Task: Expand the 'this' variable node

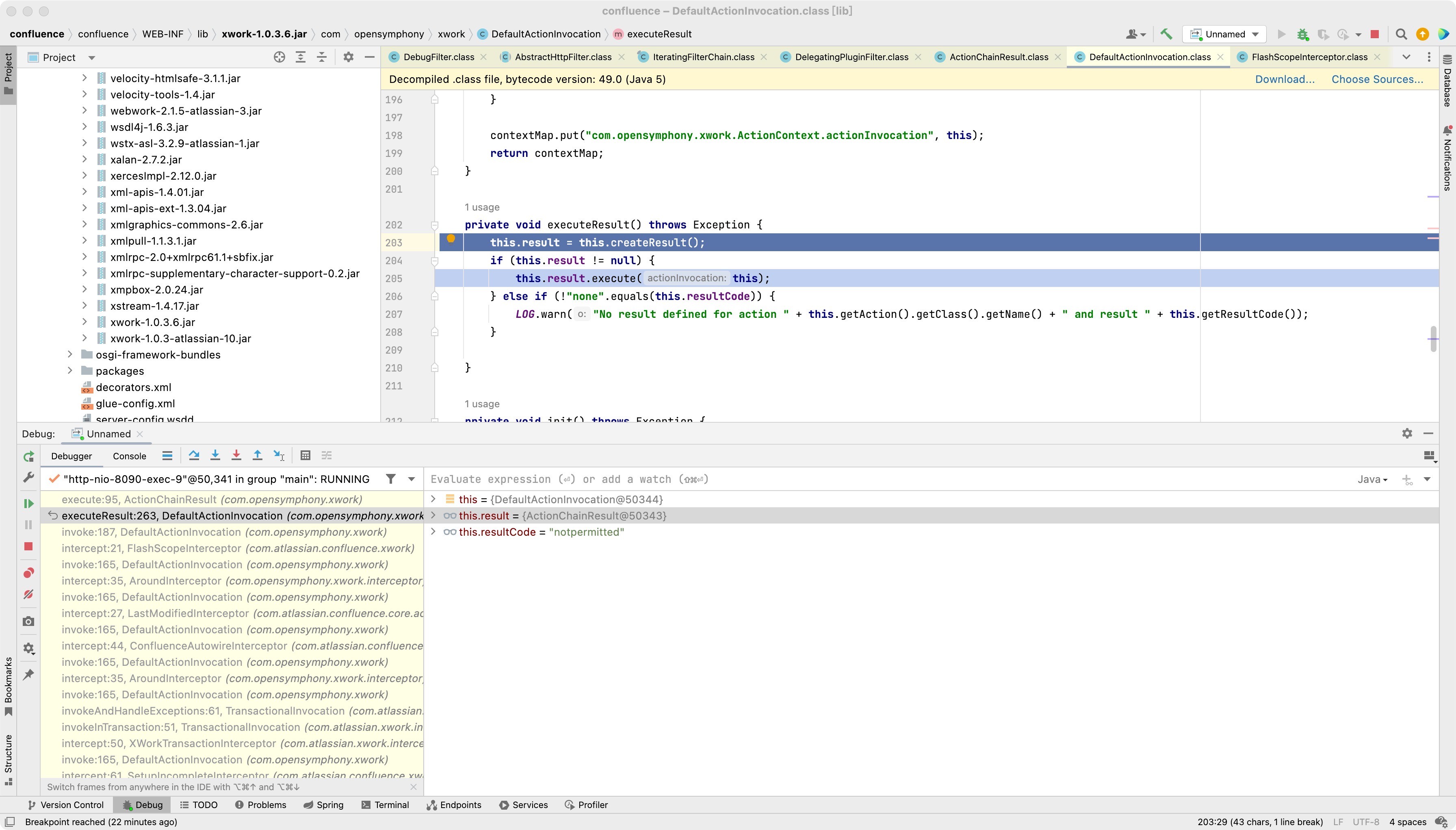Action: pos(433,500)
